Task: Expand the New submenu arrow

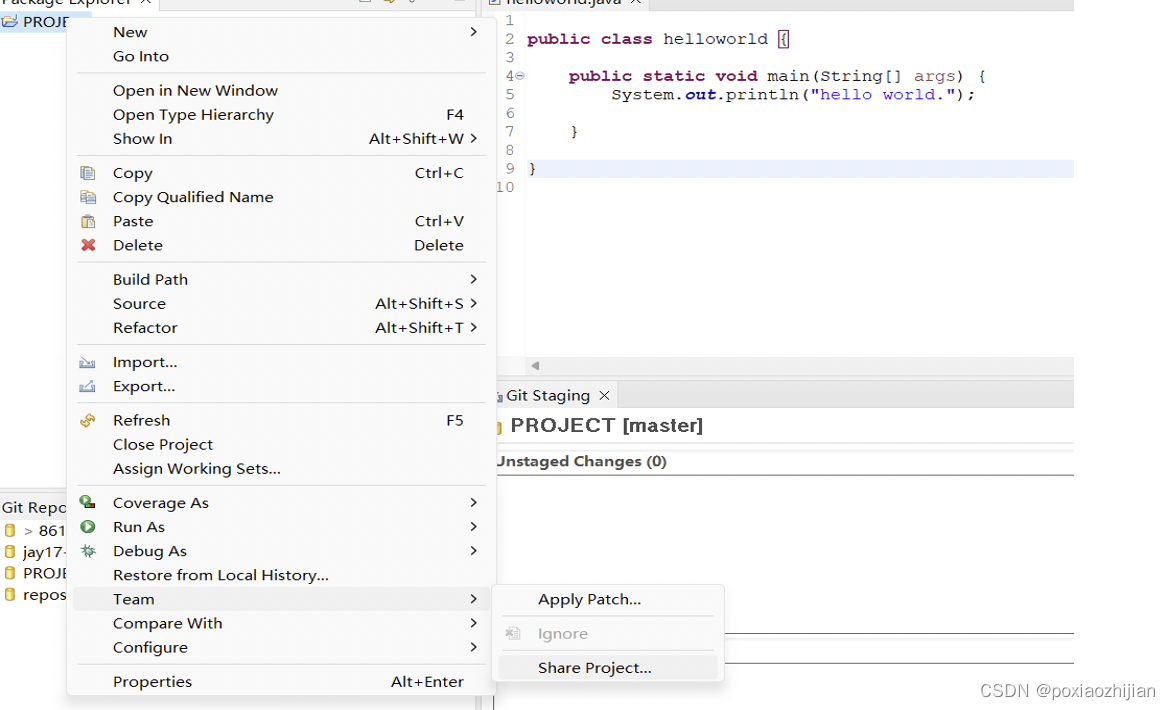Action: [473, 32]
